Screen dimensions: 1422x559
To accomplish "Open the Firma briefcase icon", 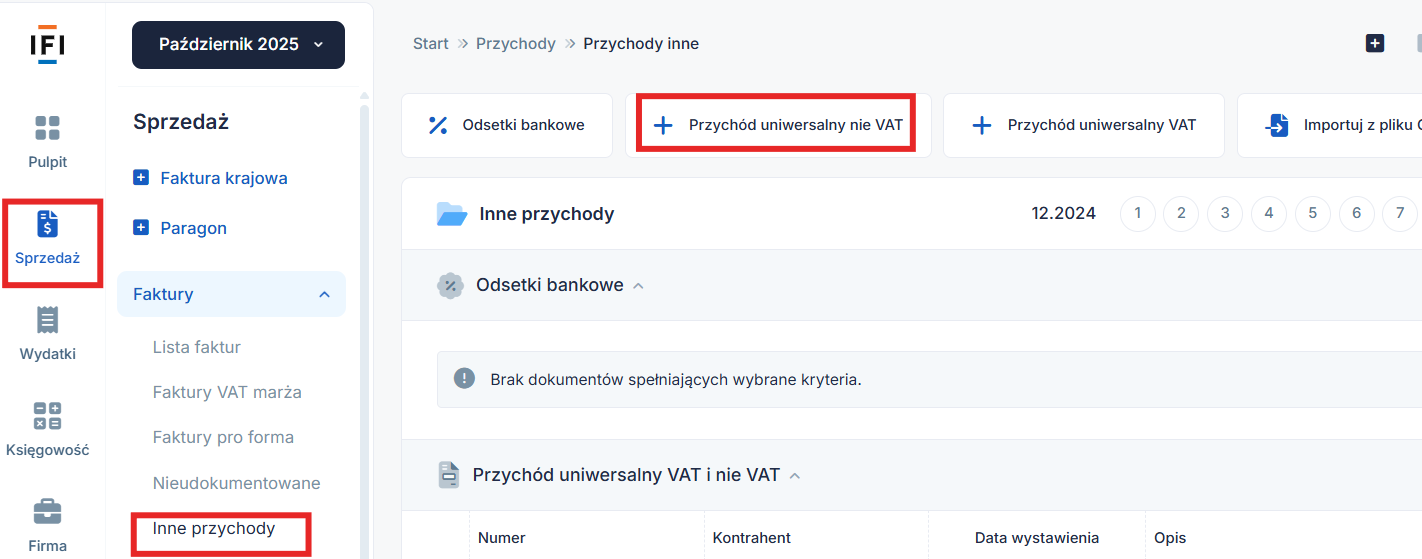I will point(47,512).
